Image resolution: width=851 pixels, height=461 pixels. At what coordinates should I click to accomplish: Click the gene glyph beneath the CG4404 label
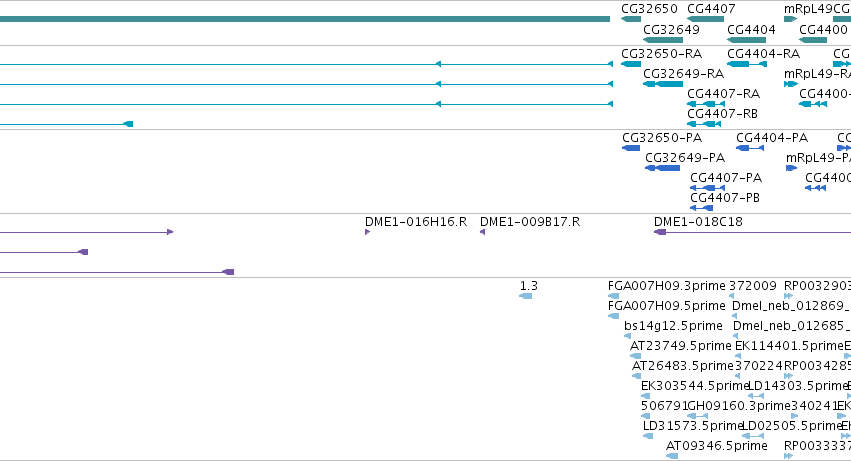746,40
